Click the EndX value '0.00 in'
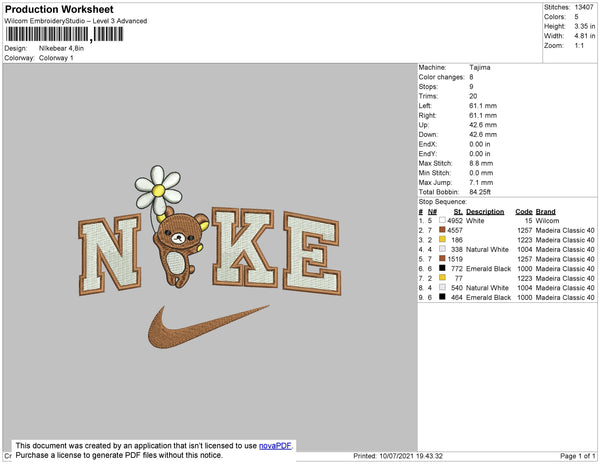Image resolution: width=600 pixels, height=464 pixels. 480,144
